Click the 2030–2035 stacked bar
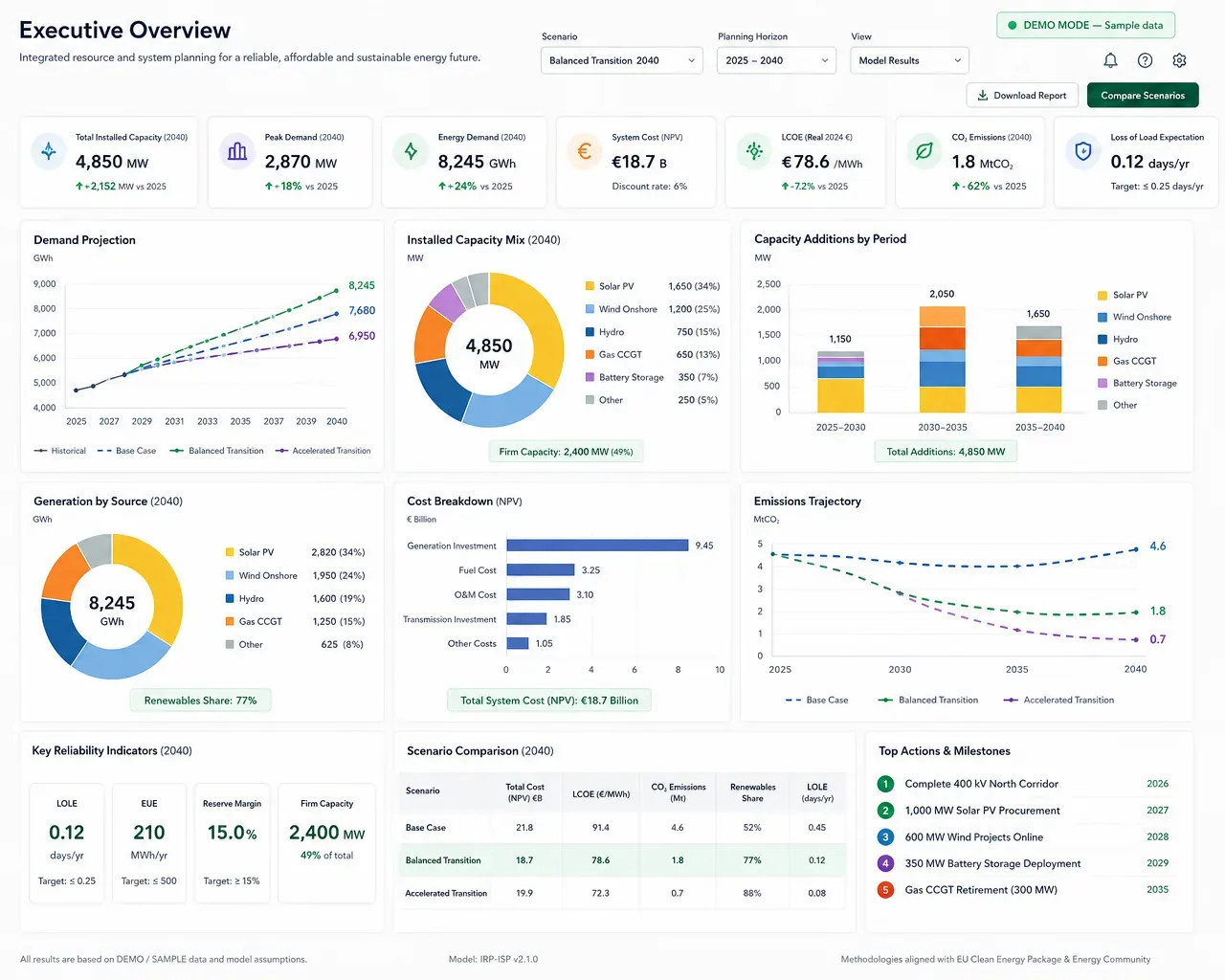The height and width of the screenshot is (980, 1225). click(x=942, y=359)
